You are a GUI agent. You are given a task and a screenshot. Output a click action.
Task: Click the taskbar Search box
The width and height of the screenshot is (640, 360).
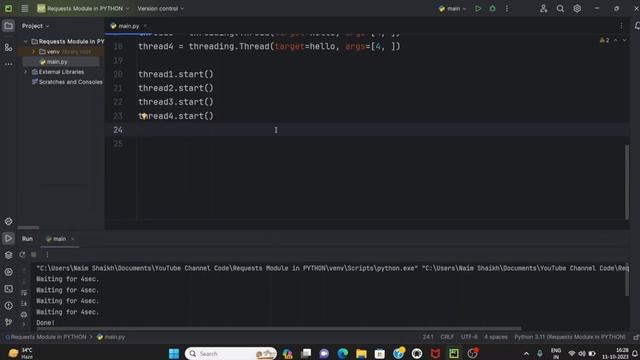[231, 353]
